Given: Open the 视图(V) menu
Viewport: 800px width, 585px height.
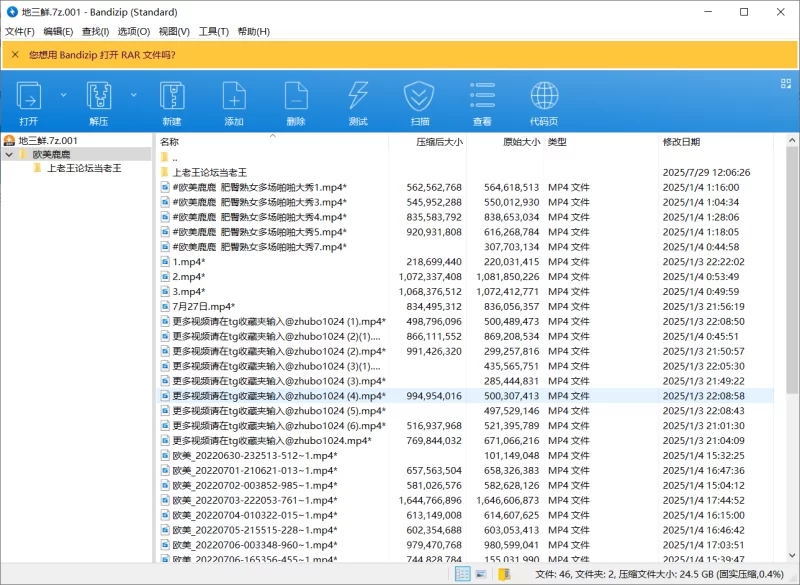Looking at the screenshot, I should pyautogui.click(x=174, y=32).
